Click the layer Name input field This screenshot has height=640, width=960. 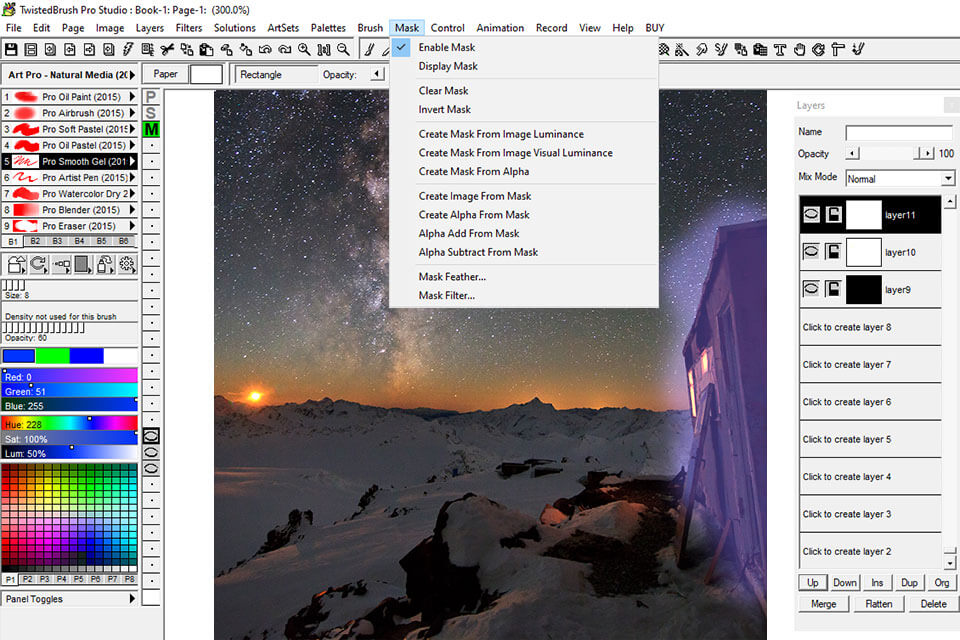point(899,132)
